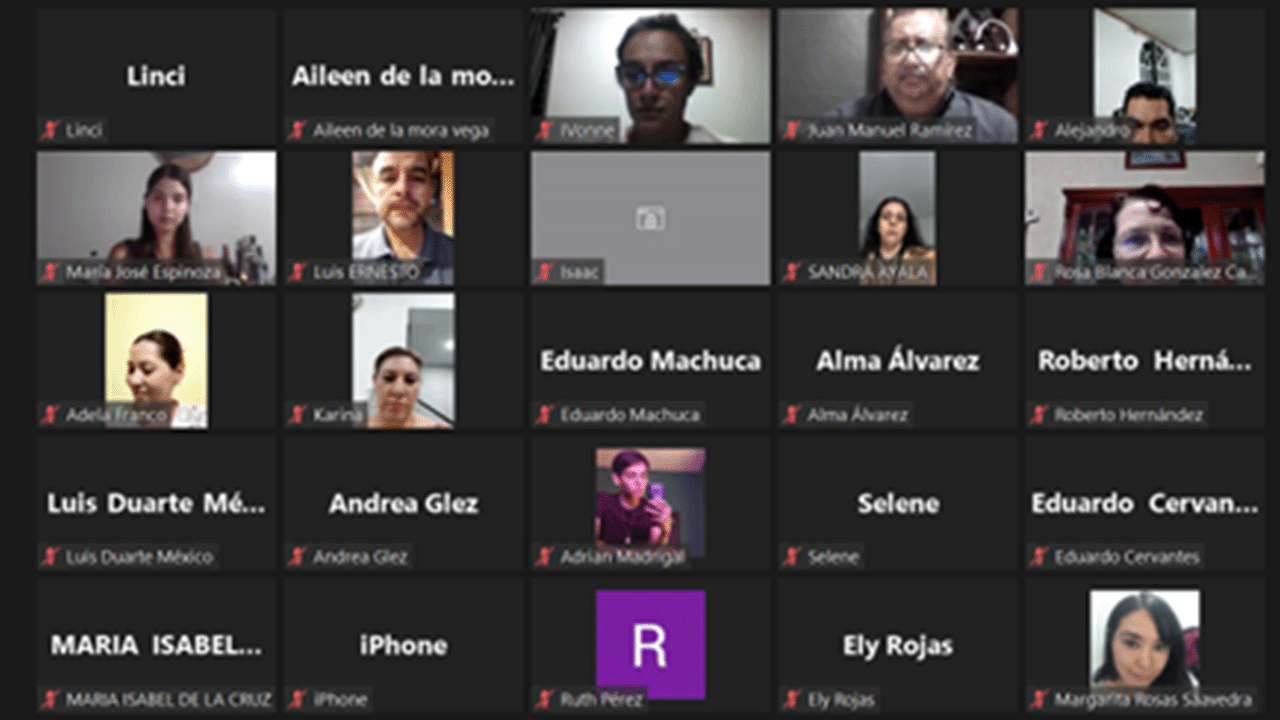Image resolution: width=1280 pixels, height=720 pixels.
Task: Click muted mic icon on Juan Manuel Ramírez
Action: pos(793,130)
